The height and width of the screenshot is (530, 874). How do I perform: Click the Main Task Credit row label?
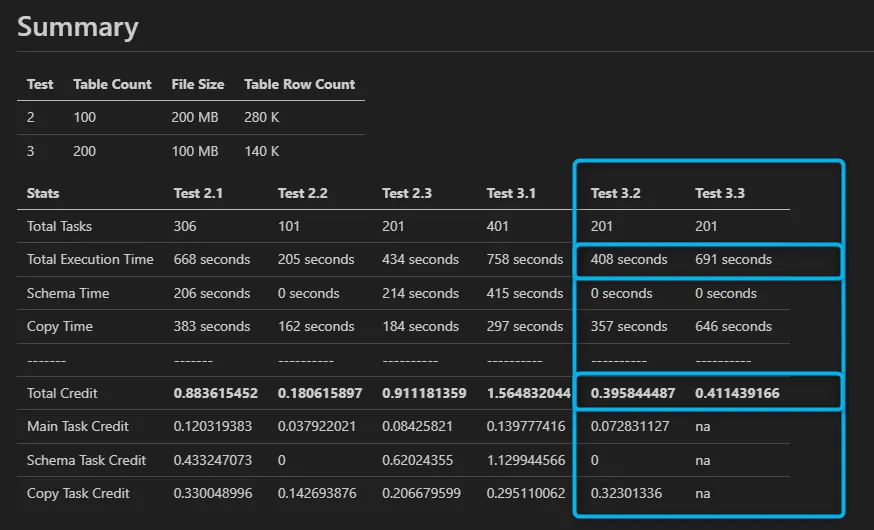point(78,426)
